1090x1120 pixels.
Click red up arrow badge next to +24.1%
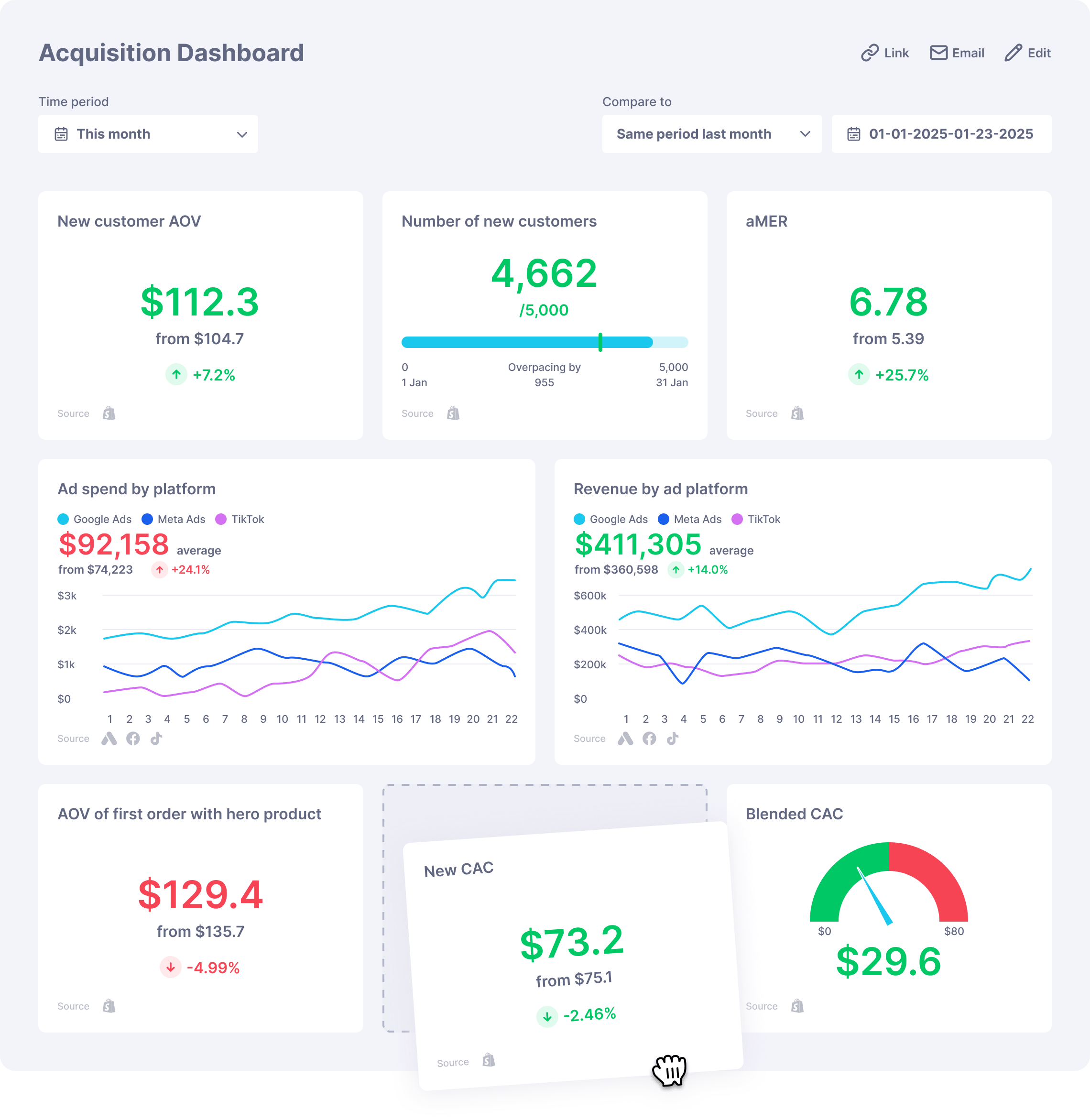(x=159, y=569)
